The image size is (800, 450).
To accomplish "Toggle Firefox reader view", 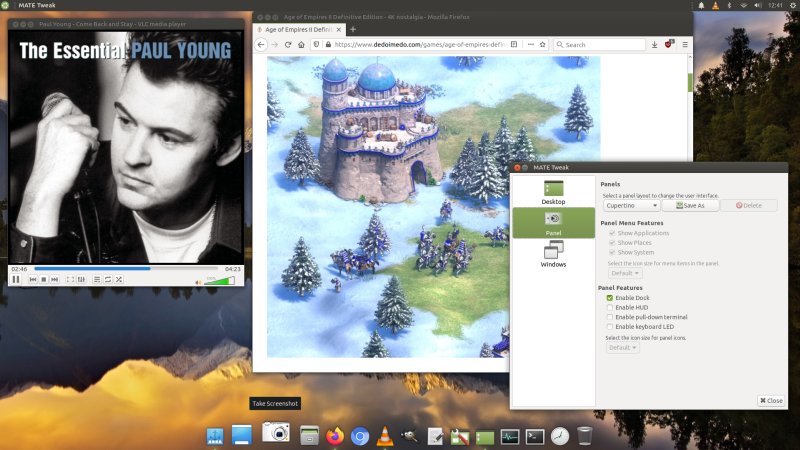I will coord(514,44).
